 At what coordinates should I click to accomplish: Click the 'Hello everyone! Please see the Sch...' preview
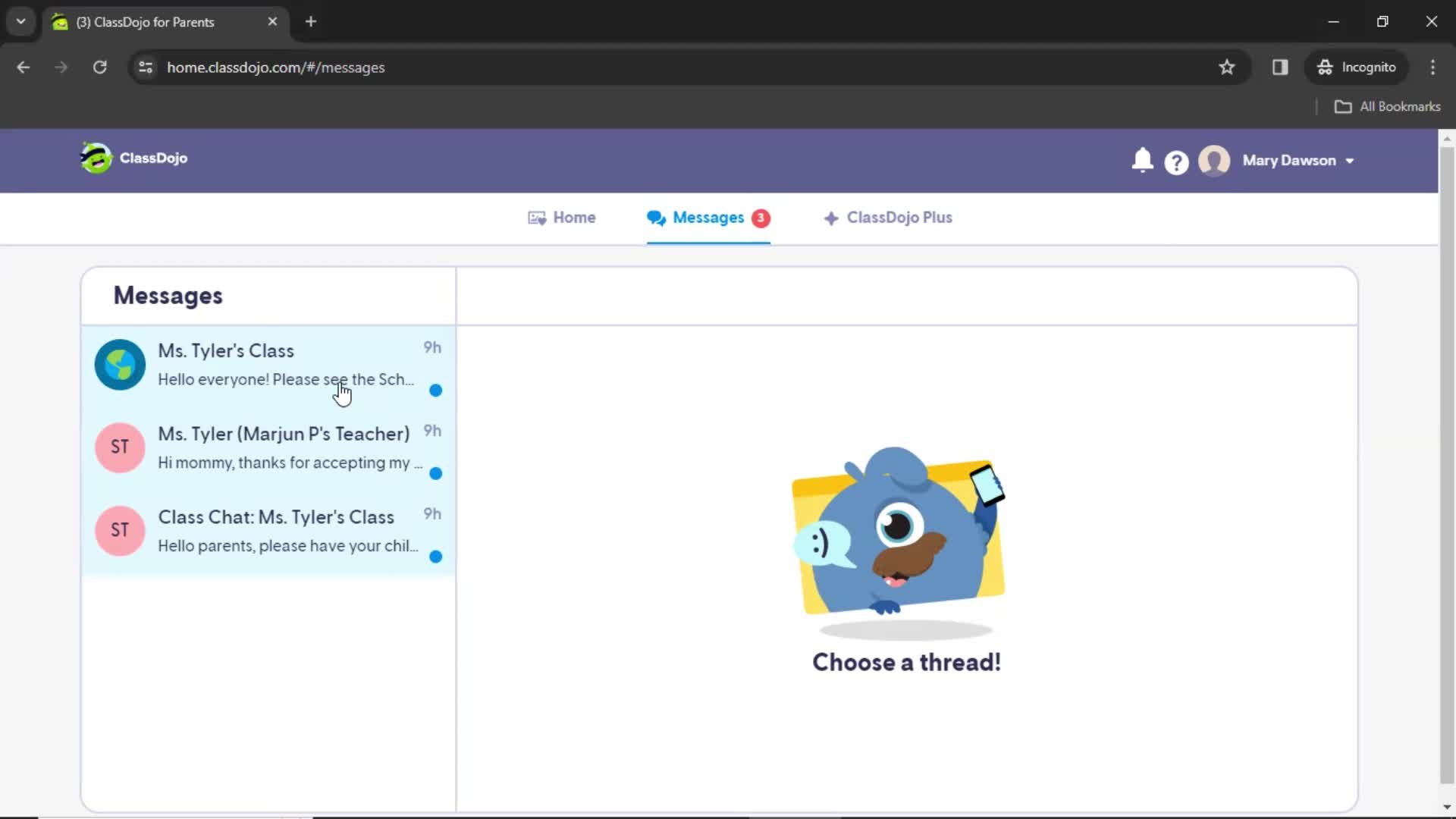point(286,379)
